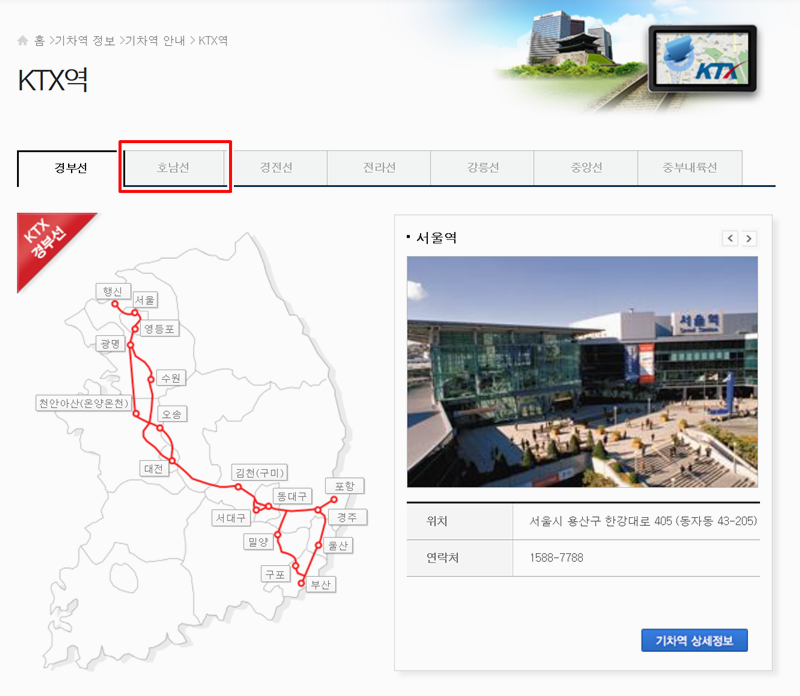Select 영등포 station on the map

tap(159, 329)
